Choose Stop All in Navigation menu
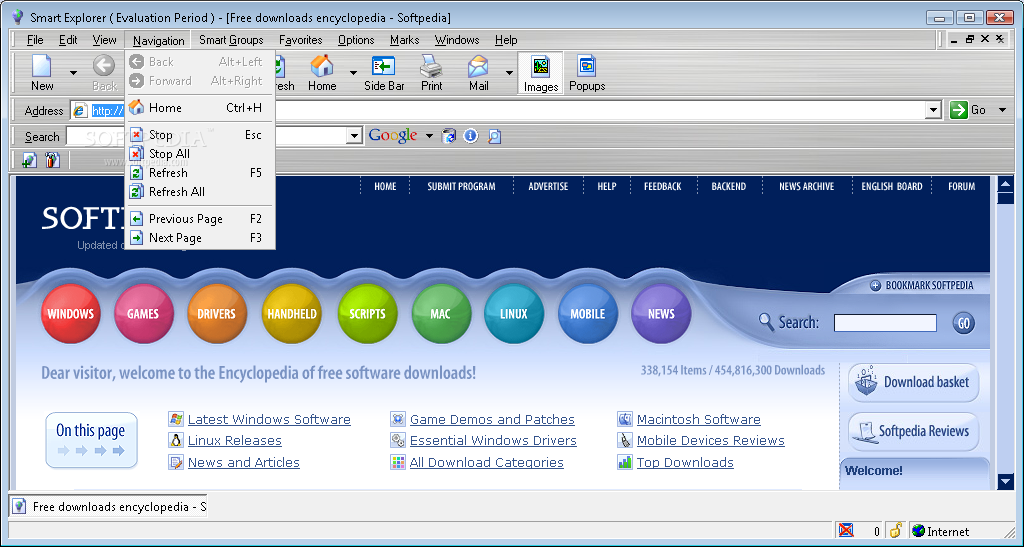Screen dimensions: 1024x547 (200, 153)
